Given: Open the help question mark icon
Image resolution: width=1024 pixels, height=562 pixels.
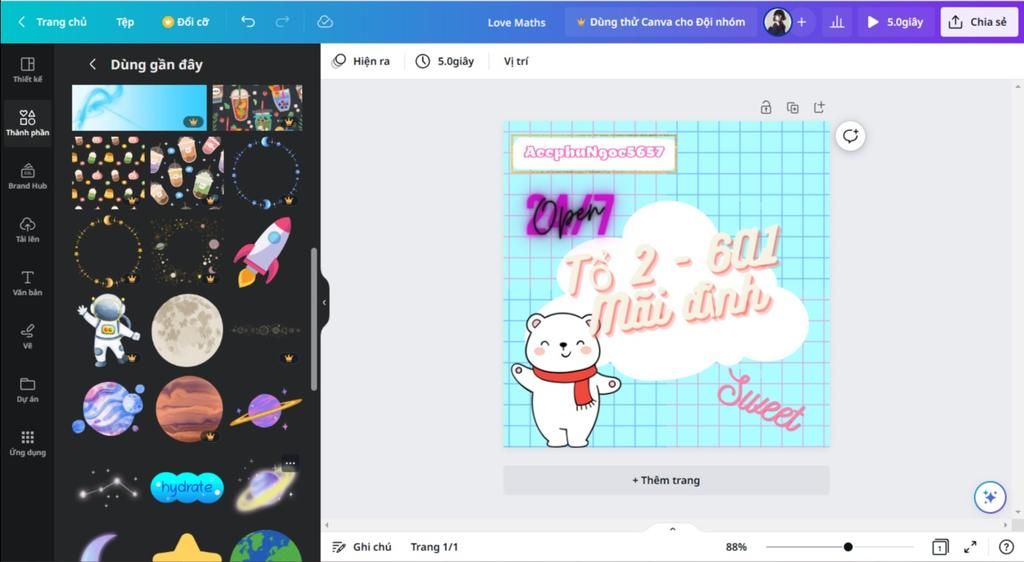Looking at the screenshot, I should point(1006,547).
